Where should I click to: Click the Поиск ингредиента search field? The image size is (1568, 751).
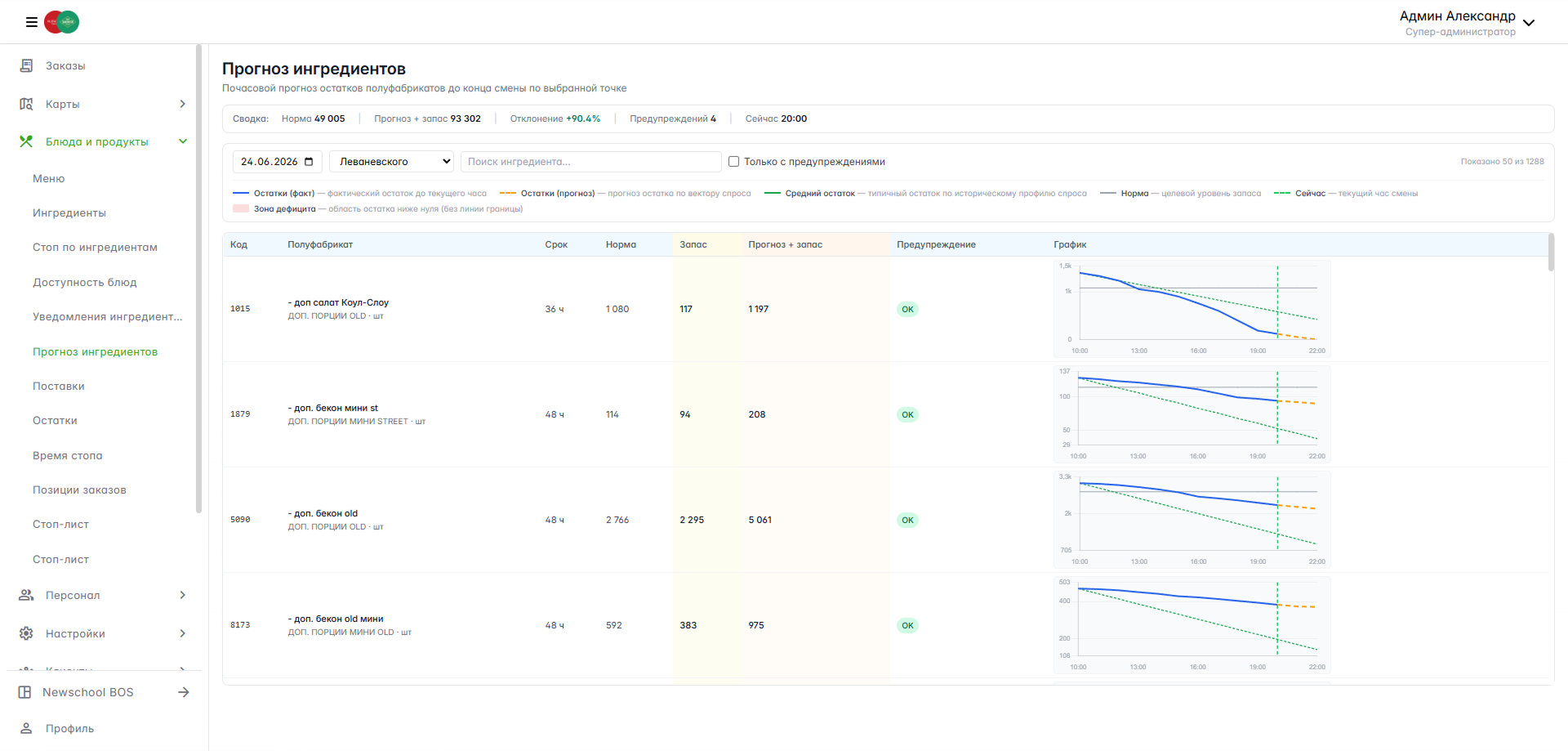[x=591, y=162]
